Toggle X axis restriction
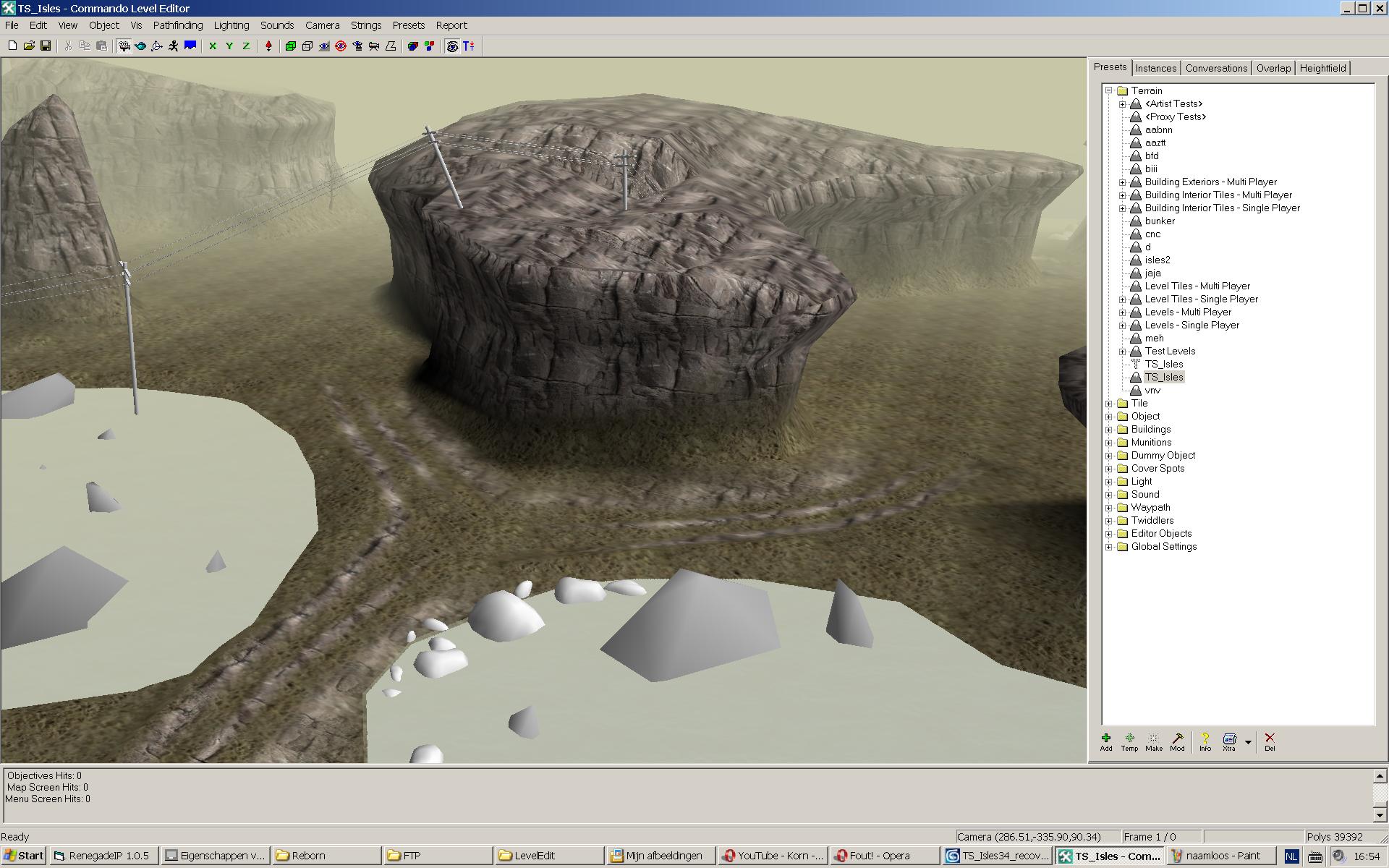The width and height of the screenshot is (1389, 868). coord(213,46)
